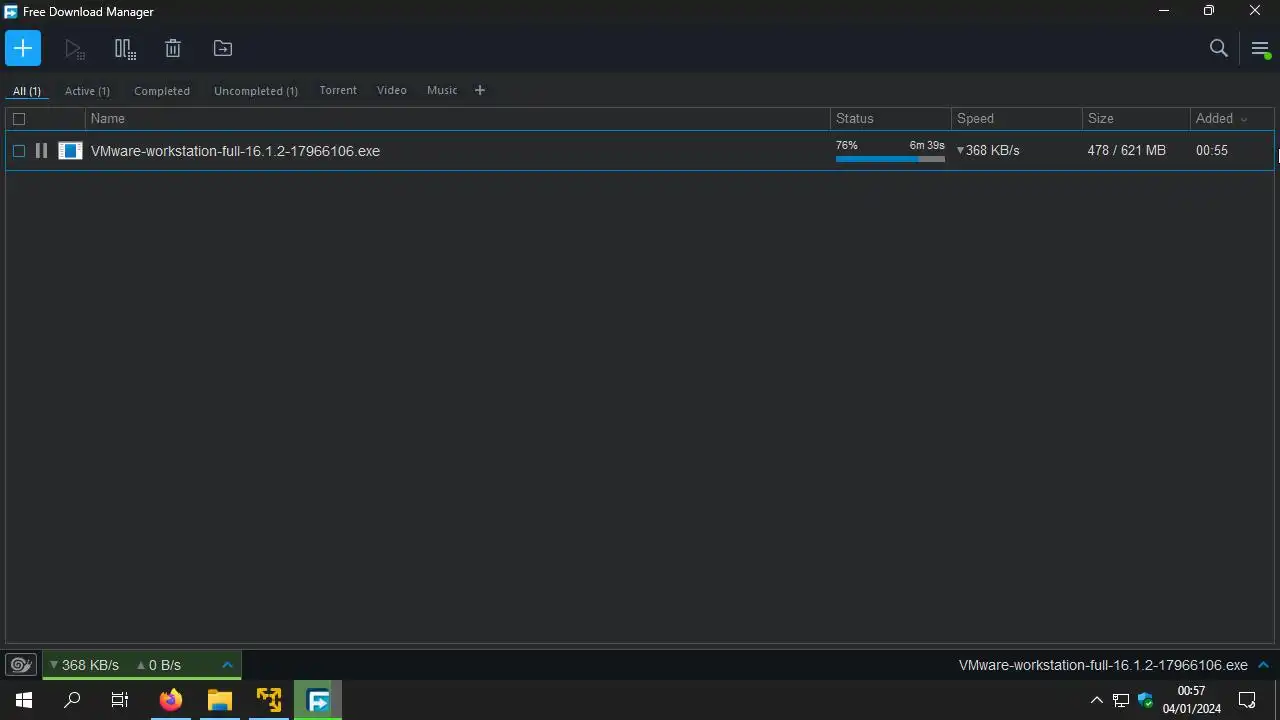Open the notification center icon
Viewport: 1280px width, 720px height.
[x=1247, y=700]
